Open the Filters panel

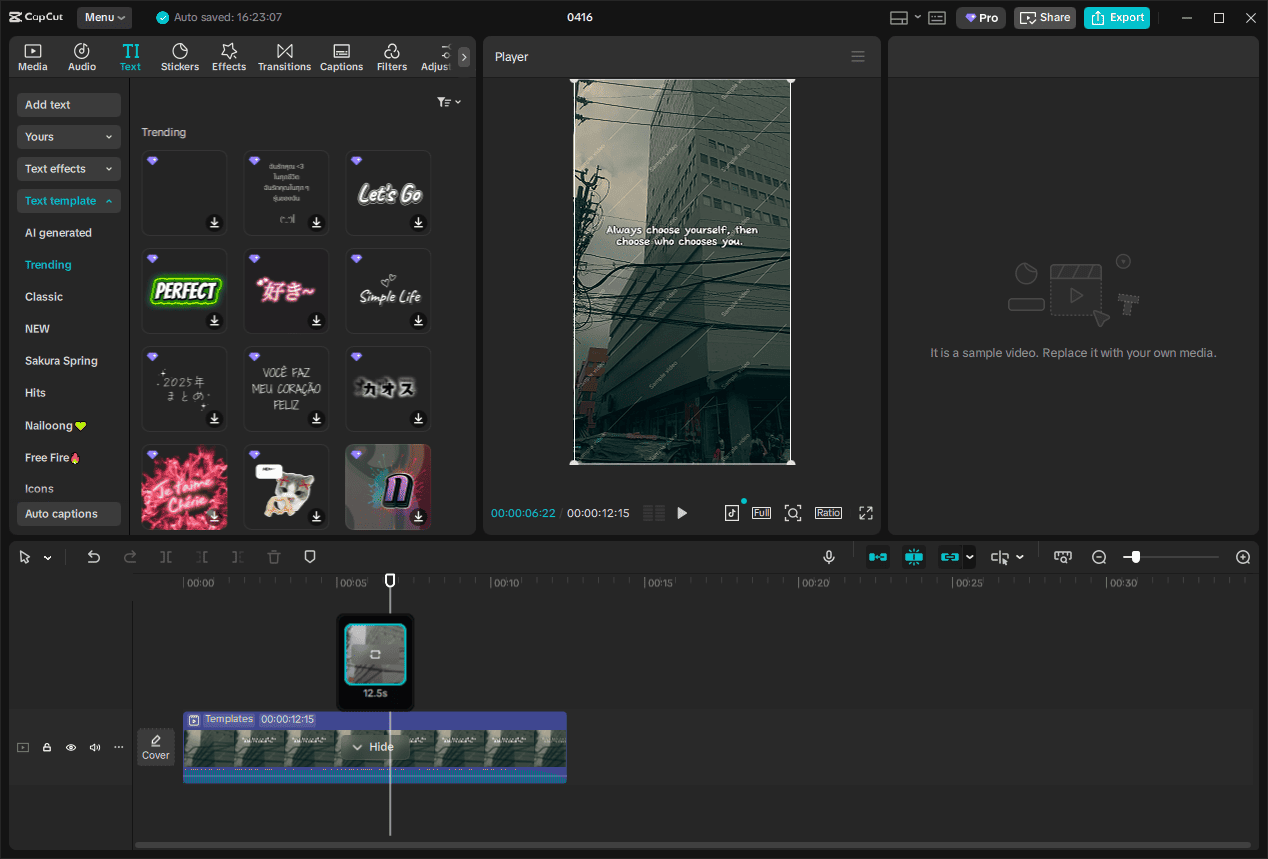tap(391, 56)
